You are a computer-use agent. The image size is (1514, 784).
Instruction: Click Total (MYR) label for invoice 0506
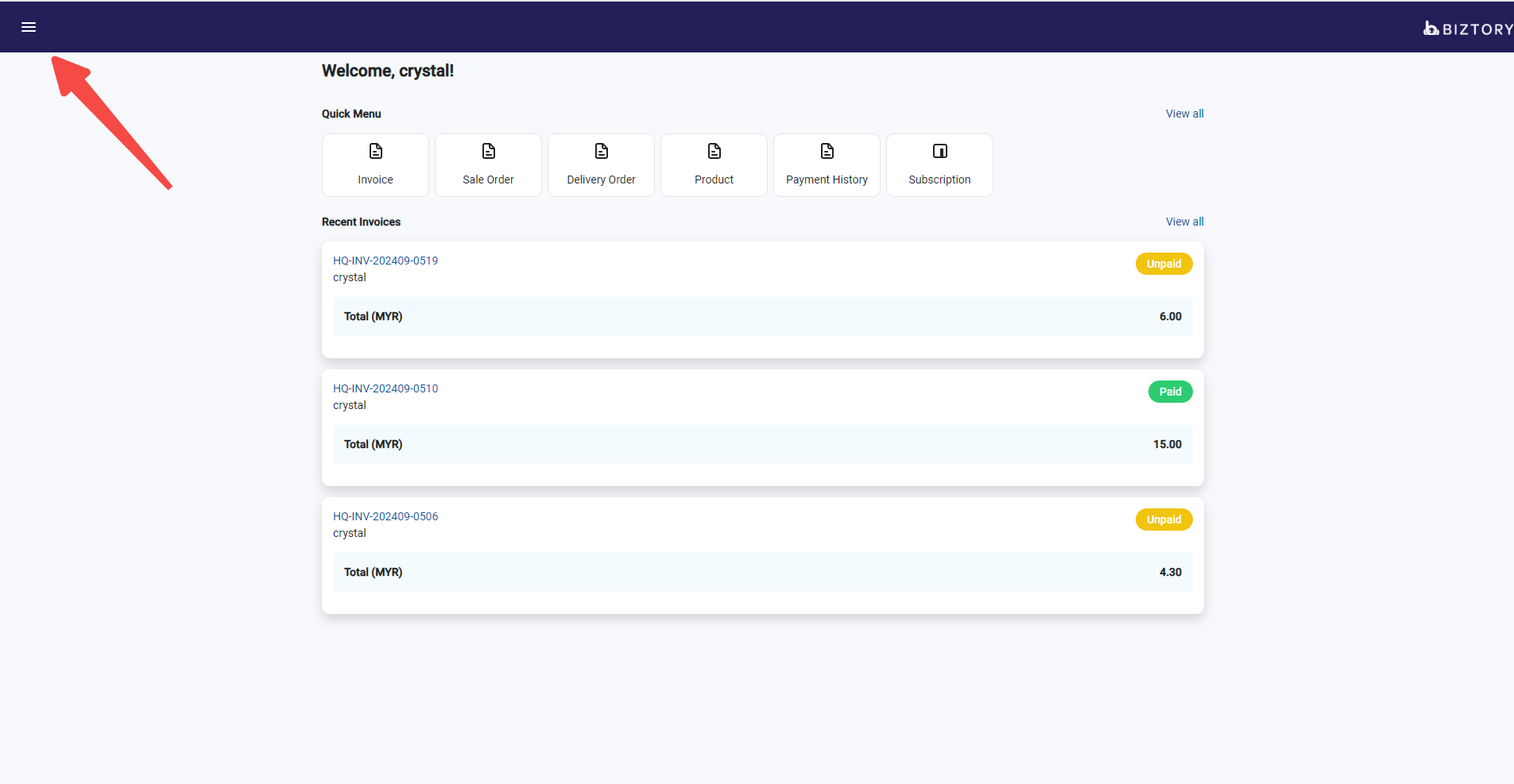(x=373, y=572)
